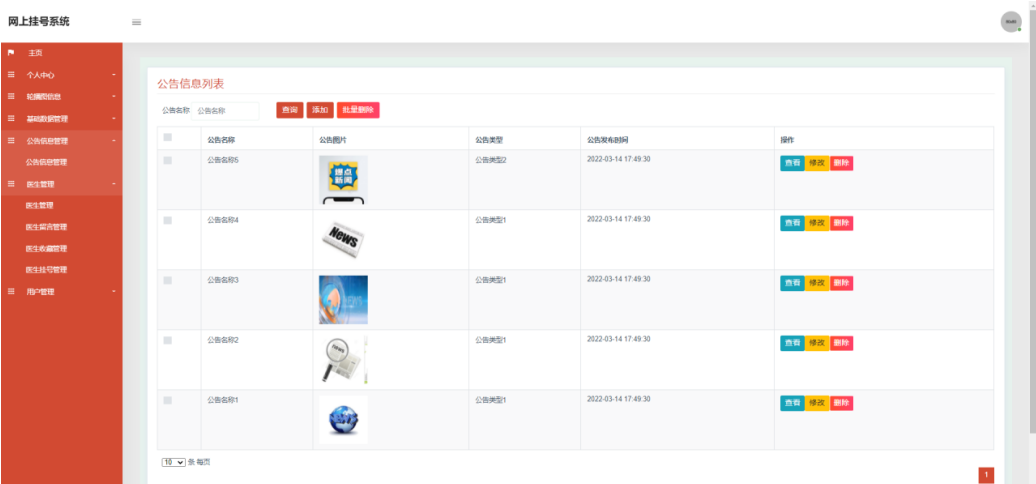This screenshot has height=484, width=1036.
Task: Click the 网上挂号系统 site title
Action: coord(38,21)
